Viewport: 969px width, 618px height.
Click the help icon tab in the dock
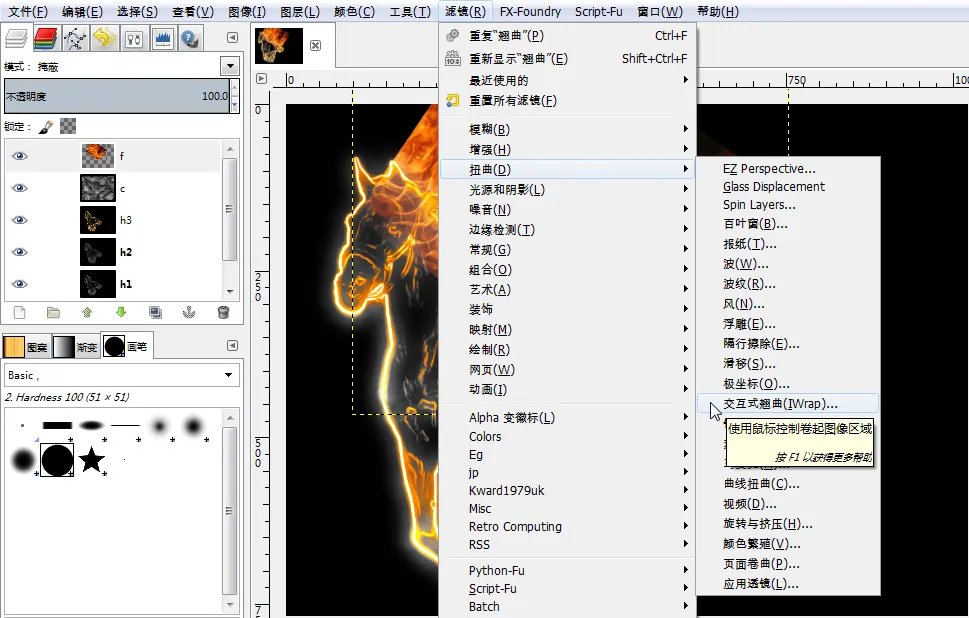coord(190,39)
